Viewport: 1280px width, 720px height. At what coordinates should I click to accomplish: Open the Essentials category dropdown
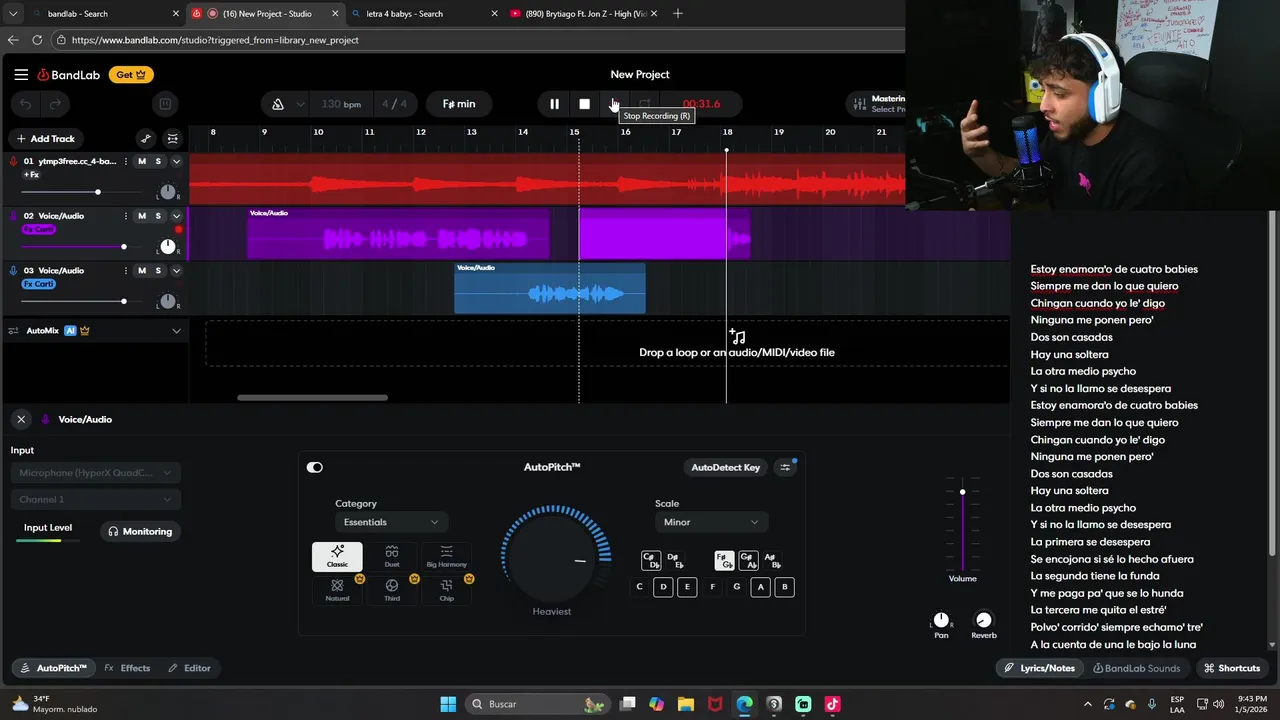[x=391, y=522]
